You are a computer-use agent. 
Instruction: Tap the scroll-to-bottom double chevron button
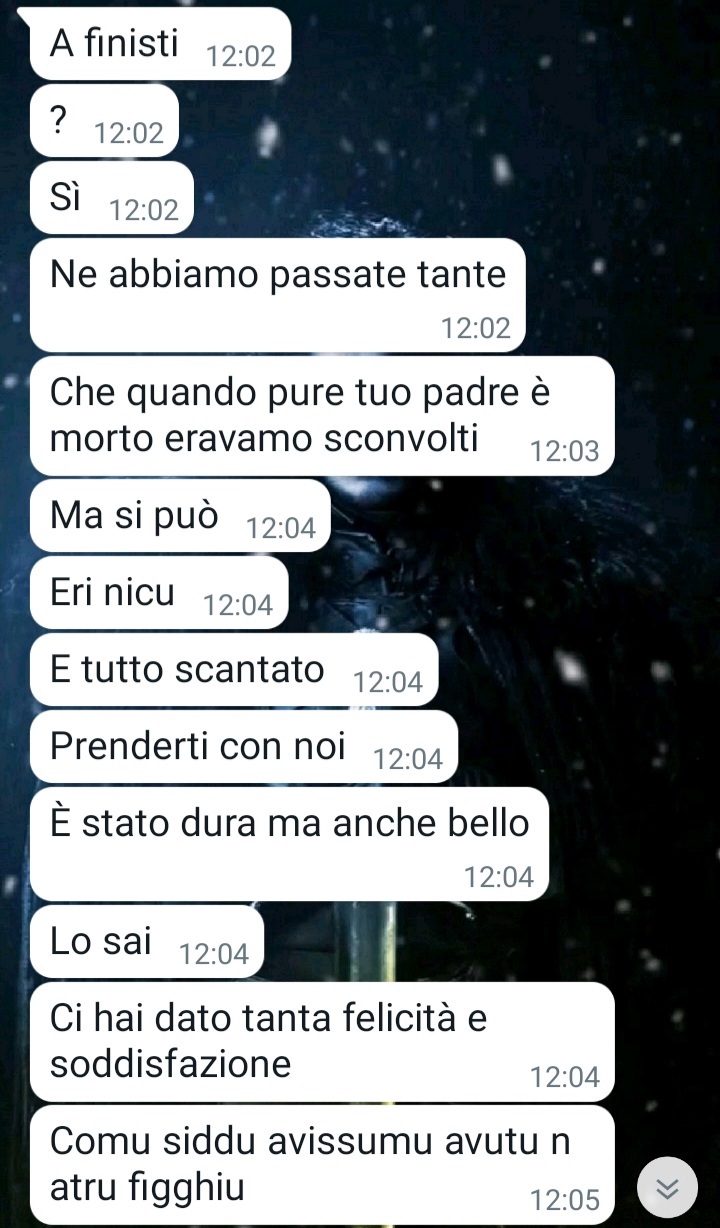pos(667,1187)
